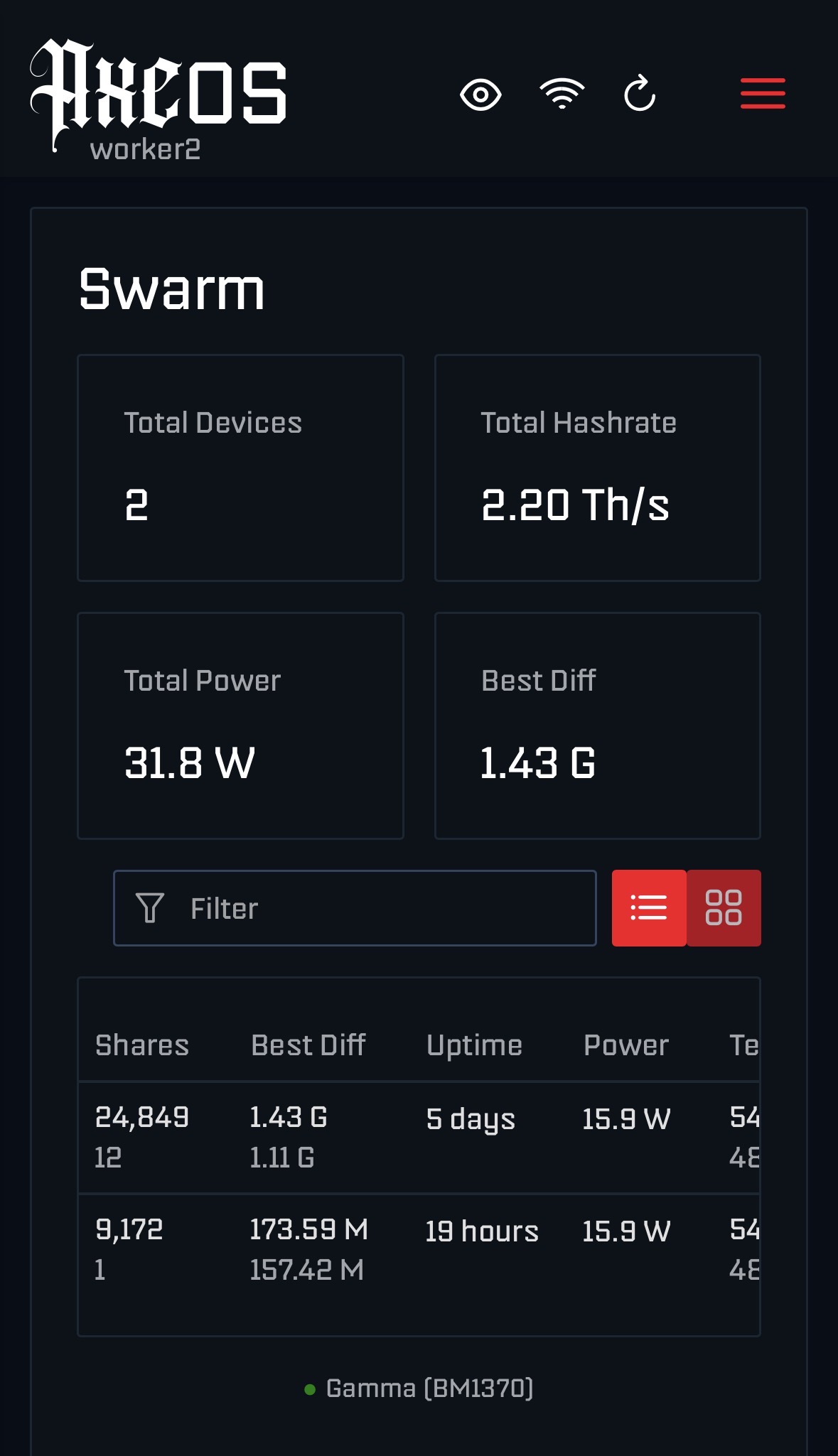This screenshot has height=1456, width=838.
Task: Sort by Best Diff column header
Action: point(308,1045)
